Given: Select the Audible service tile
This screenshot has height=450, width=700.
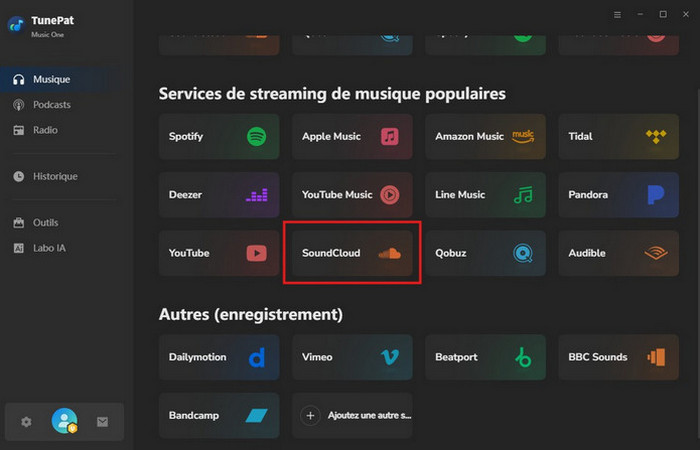Looking at the screenshot, I should coord(618,253).
